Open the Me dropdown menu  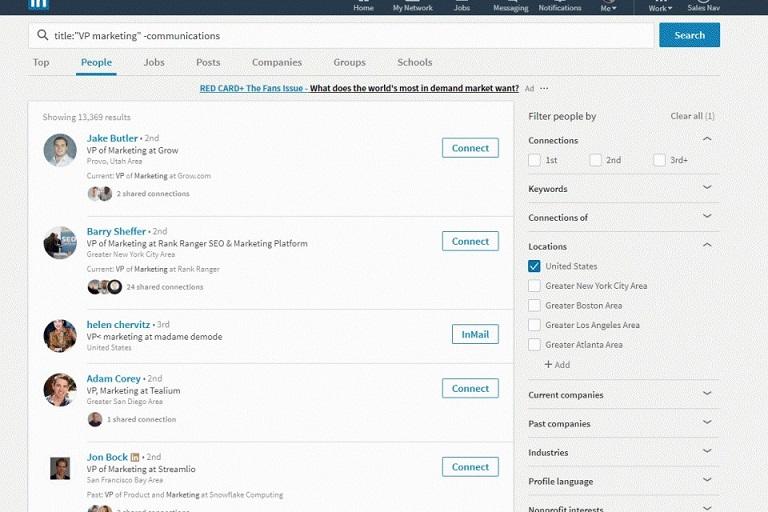click(608, 6)
